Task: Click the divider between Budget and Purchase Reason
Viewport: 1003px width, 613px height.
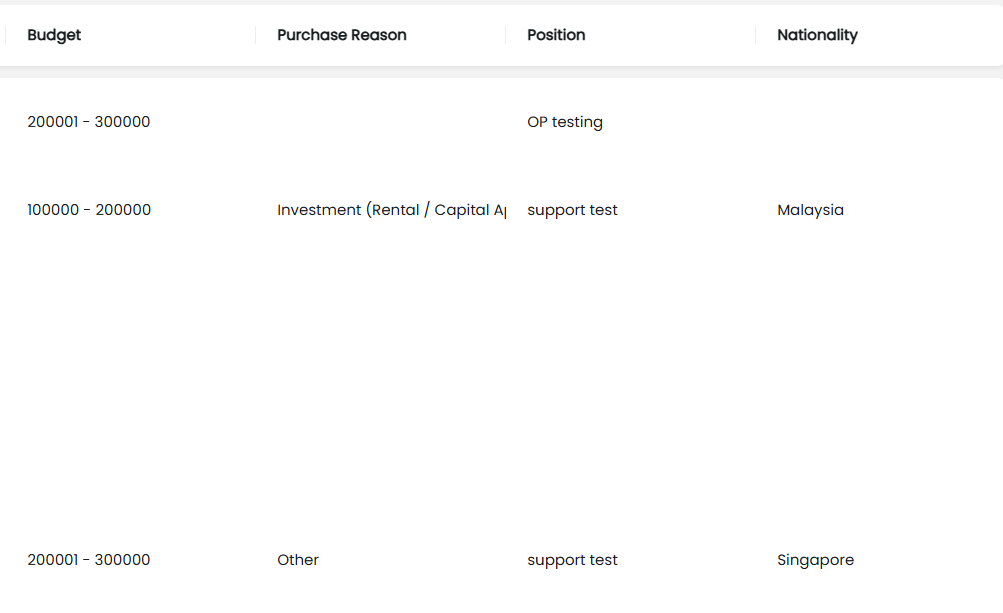Action: click(x=255, y=35)
